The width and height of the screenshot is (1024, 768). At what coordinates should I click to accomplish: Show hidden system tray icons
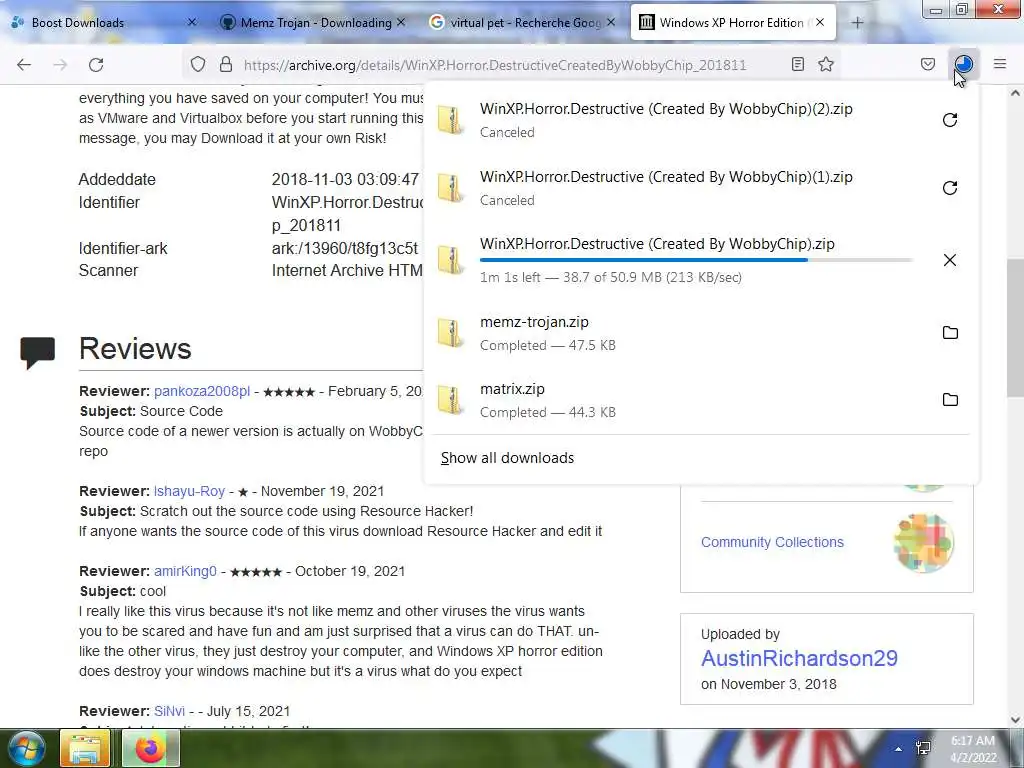[899, 749]
